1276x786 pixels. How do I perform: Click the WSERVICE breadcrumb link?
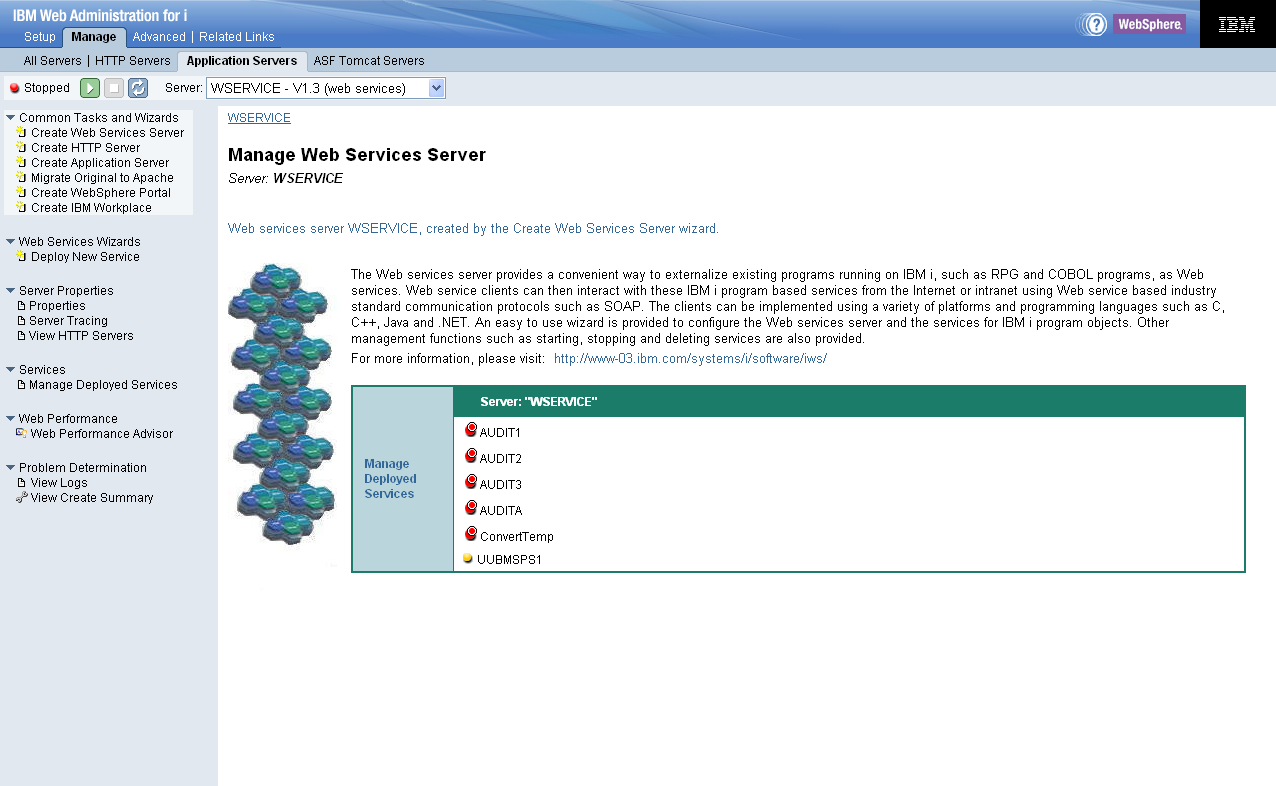click(259, 118)
